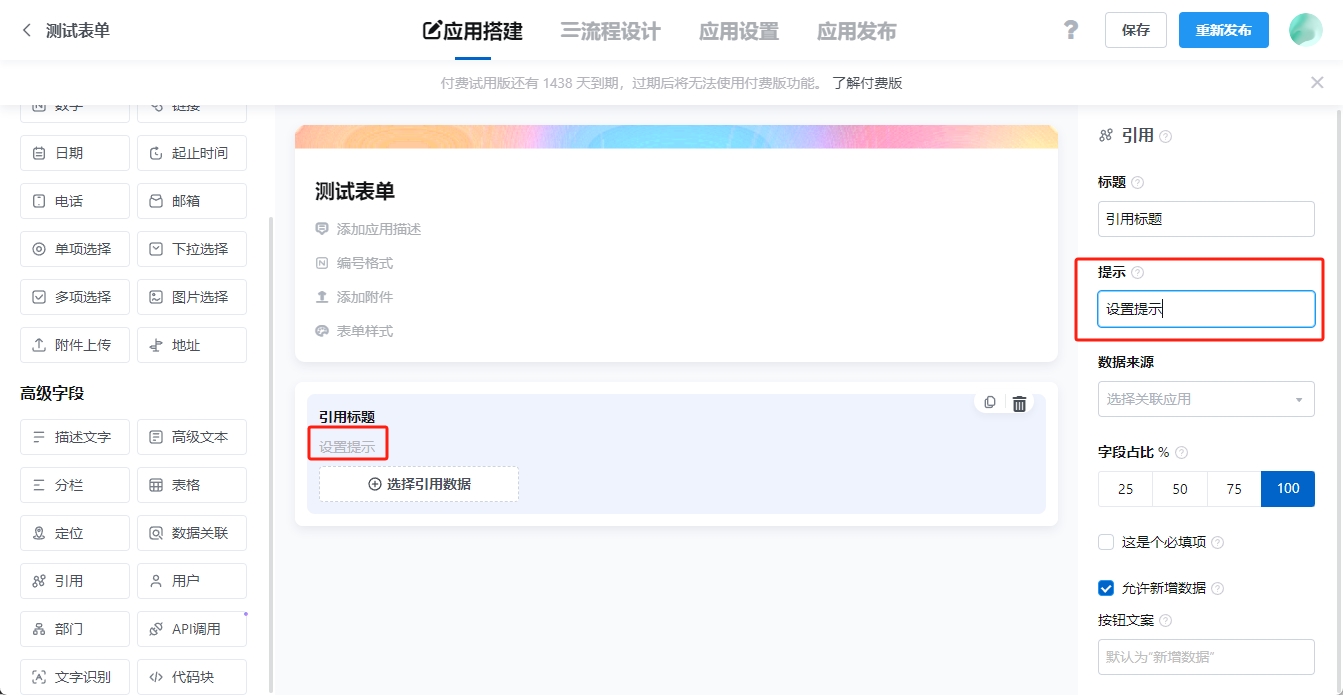
Task: Open help via the question mark icon
Action: [1071, 30]
